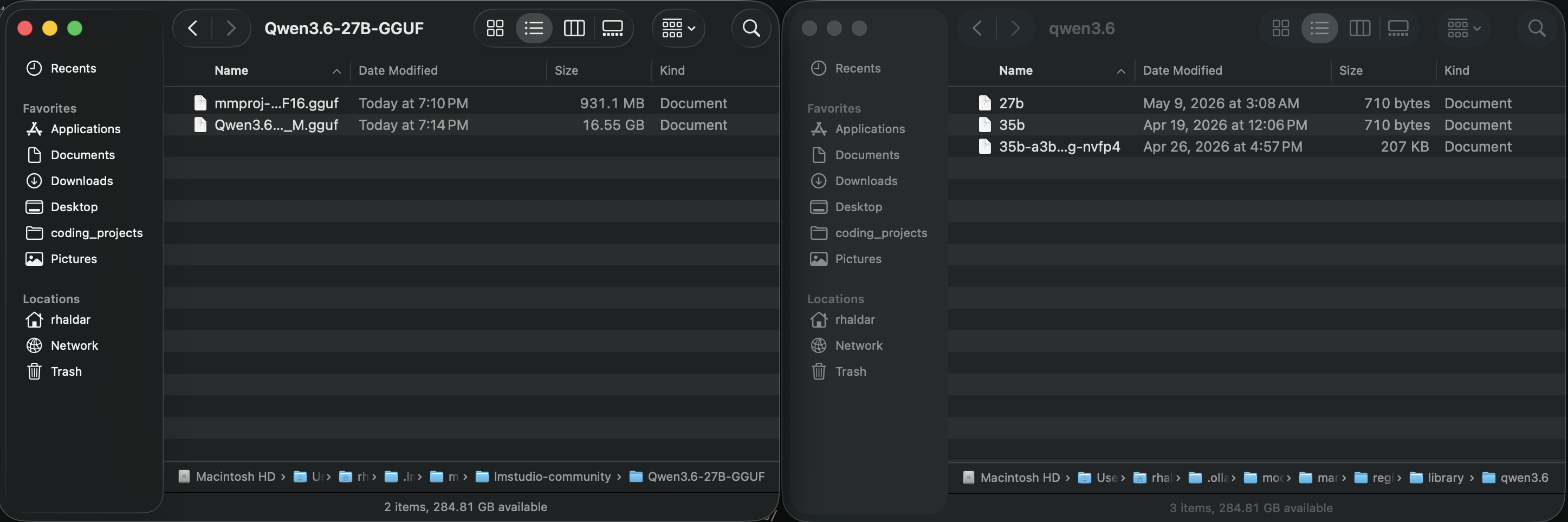
Task: Go forward in Qwen3.6-27B-GGUF window
Action: (231, 28)
